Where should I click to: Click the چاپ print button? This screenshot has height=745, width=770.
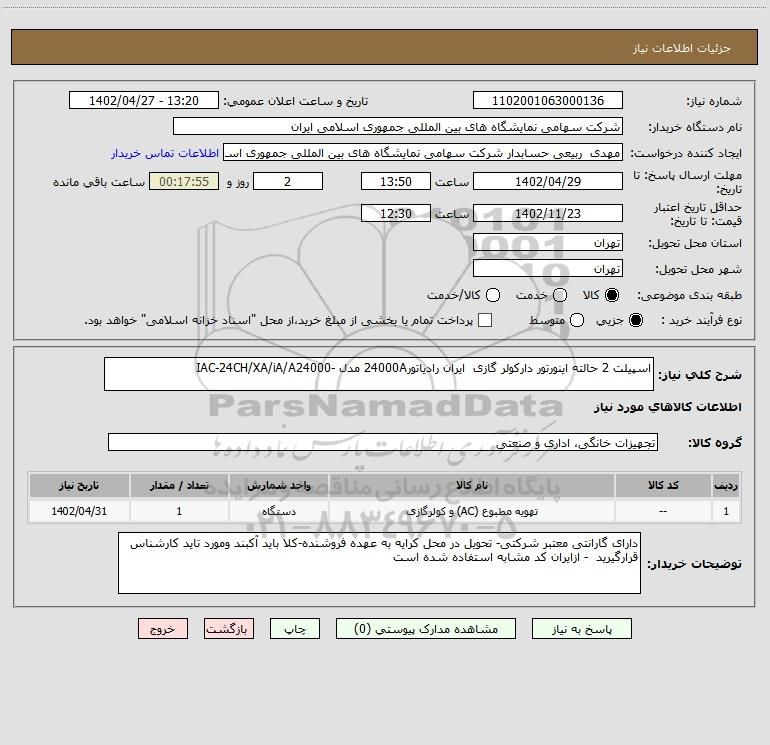[x=295, y=629]
